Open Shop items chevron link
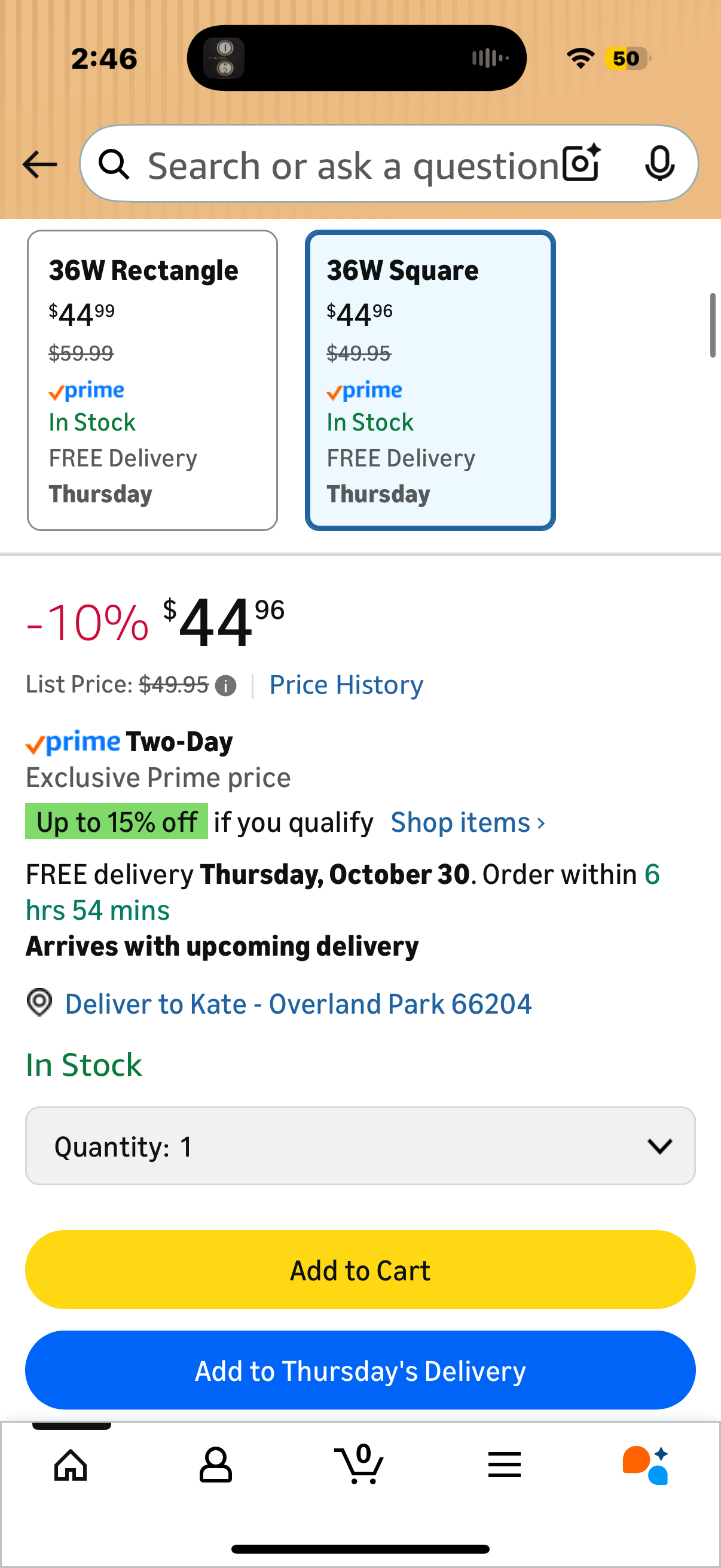The height and width of the screenshot is (1568, 721). click(x=468, y=823)
